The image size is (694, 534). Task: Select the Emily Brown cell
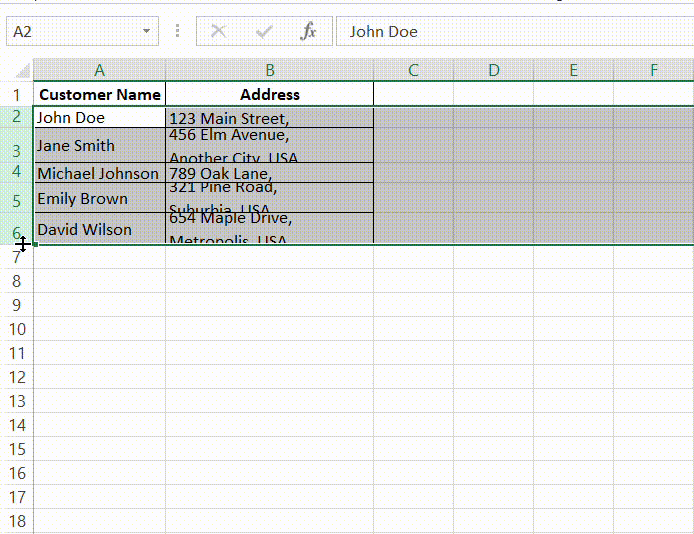pyautogui.click(x=100, y=198)
